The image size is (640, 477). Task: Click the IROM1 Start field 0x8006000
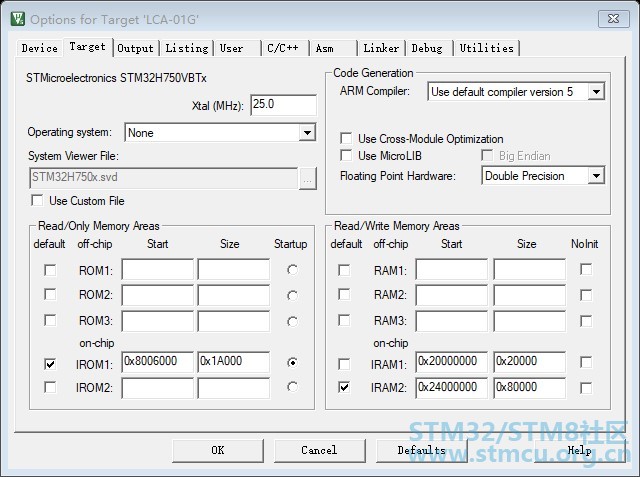pyautogui.click(x=158, y=362)
